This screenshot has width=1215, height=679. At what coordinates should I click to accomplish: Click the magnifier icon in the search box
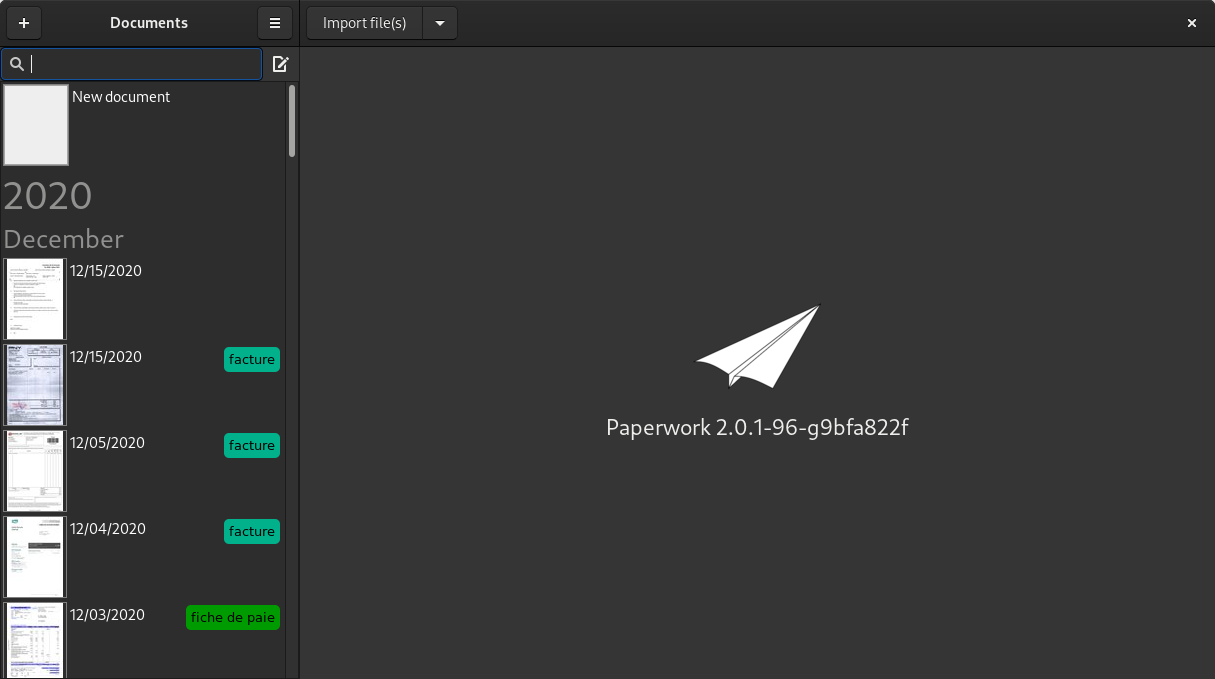click(x=17, y=64)
